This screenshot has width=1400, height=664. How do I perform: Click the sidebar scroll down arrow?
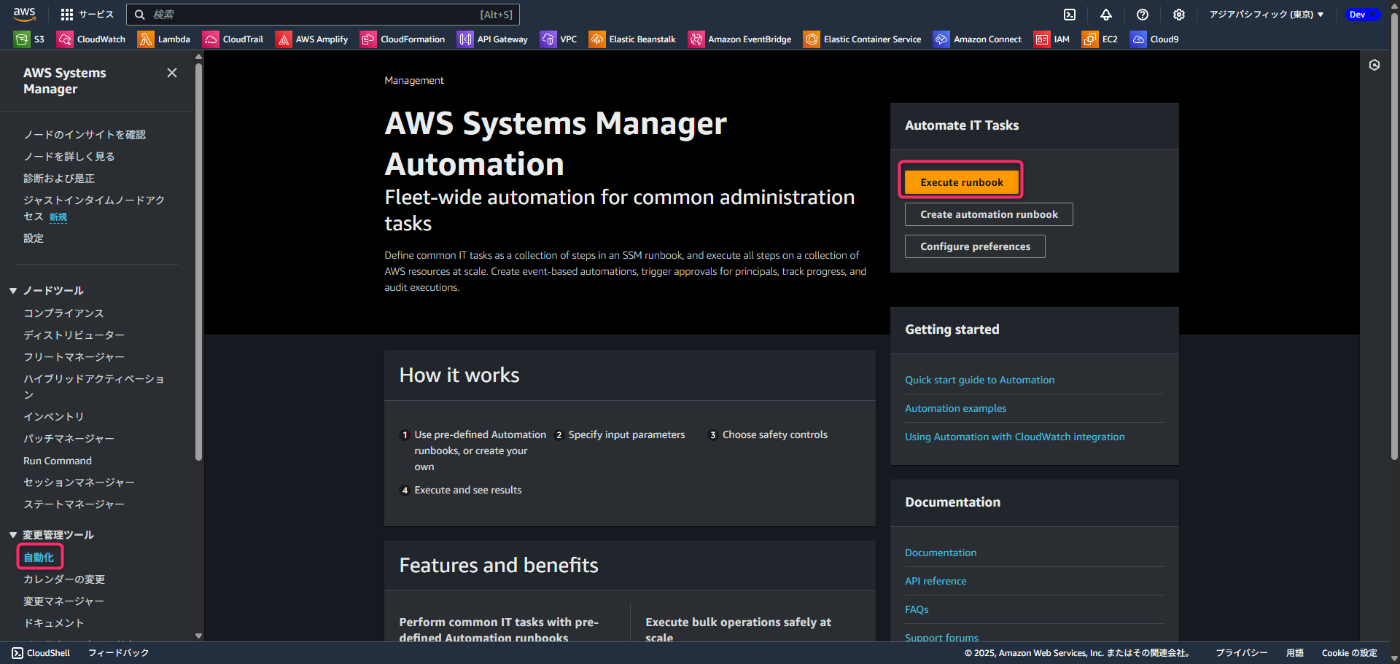(x=198, y=636)
